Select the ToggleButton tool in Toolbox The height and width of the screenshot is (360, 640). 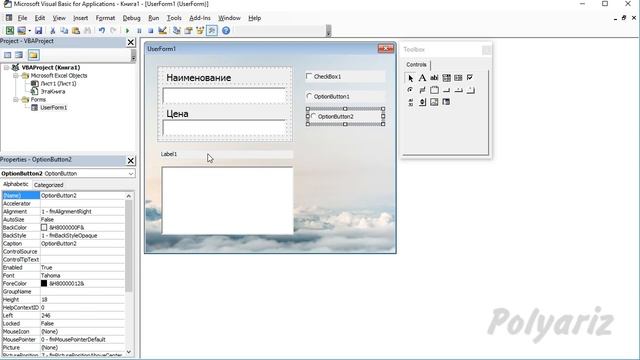point(422,90)
